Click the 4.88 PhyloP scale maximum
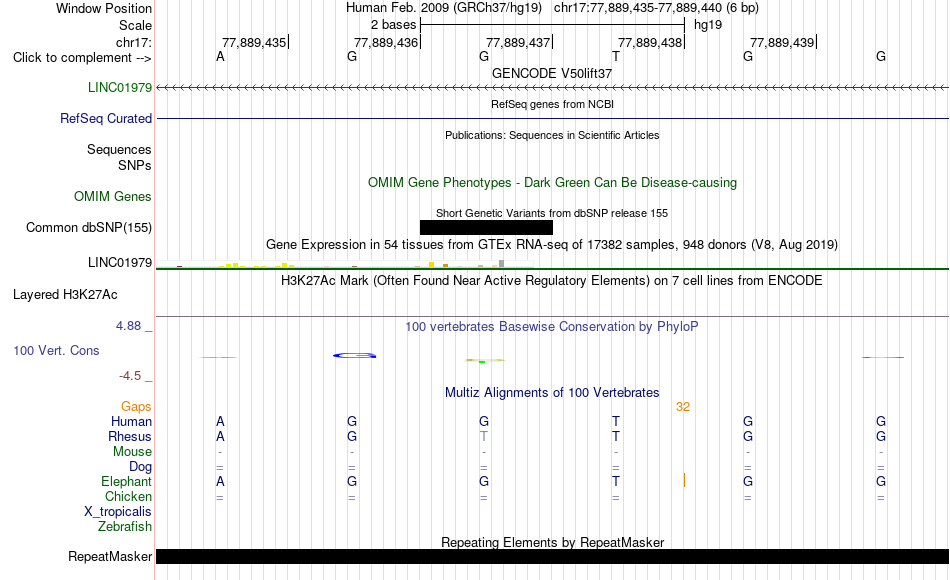The width and height of the screenshot is (950, 580). point(128,326)
